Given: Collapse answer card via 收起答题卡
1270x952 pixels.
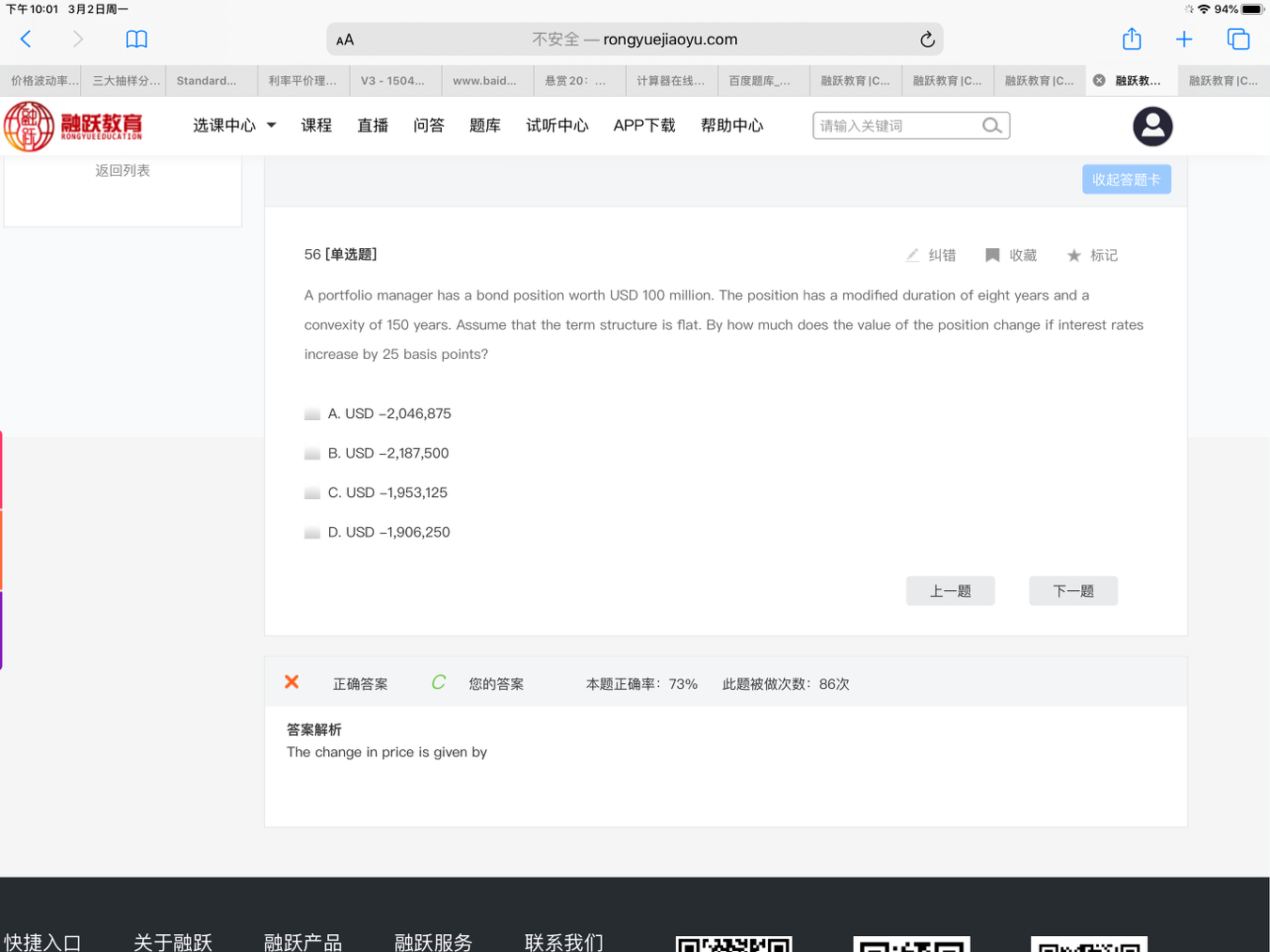Looking at the screenshot, I should pos(1126,179).
